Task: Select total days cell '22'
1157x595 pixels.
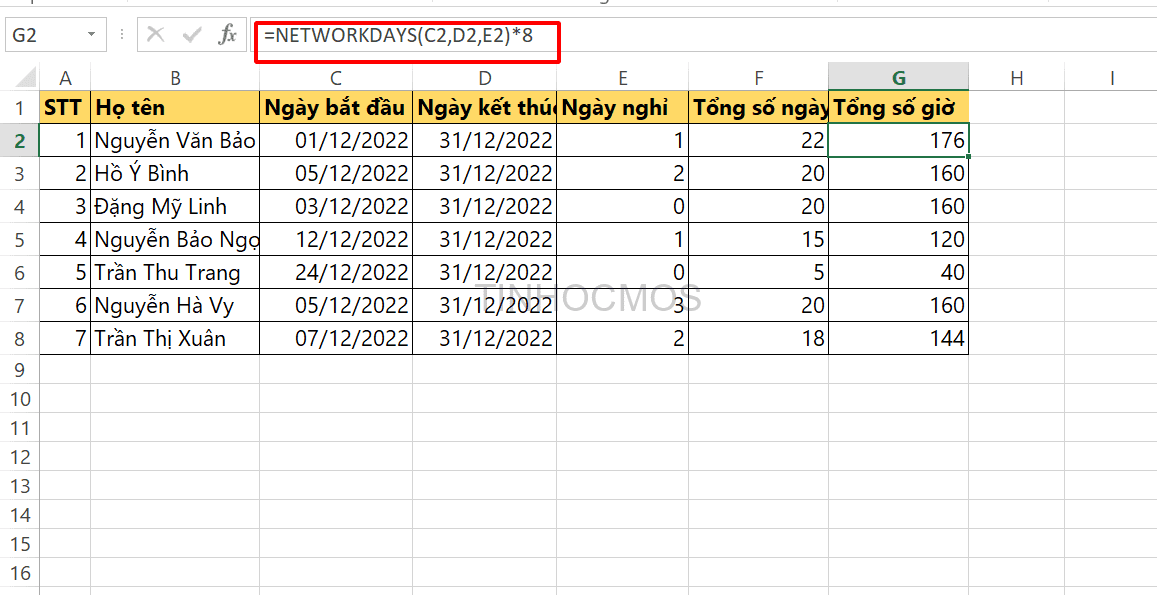Action: click(759, 140)
